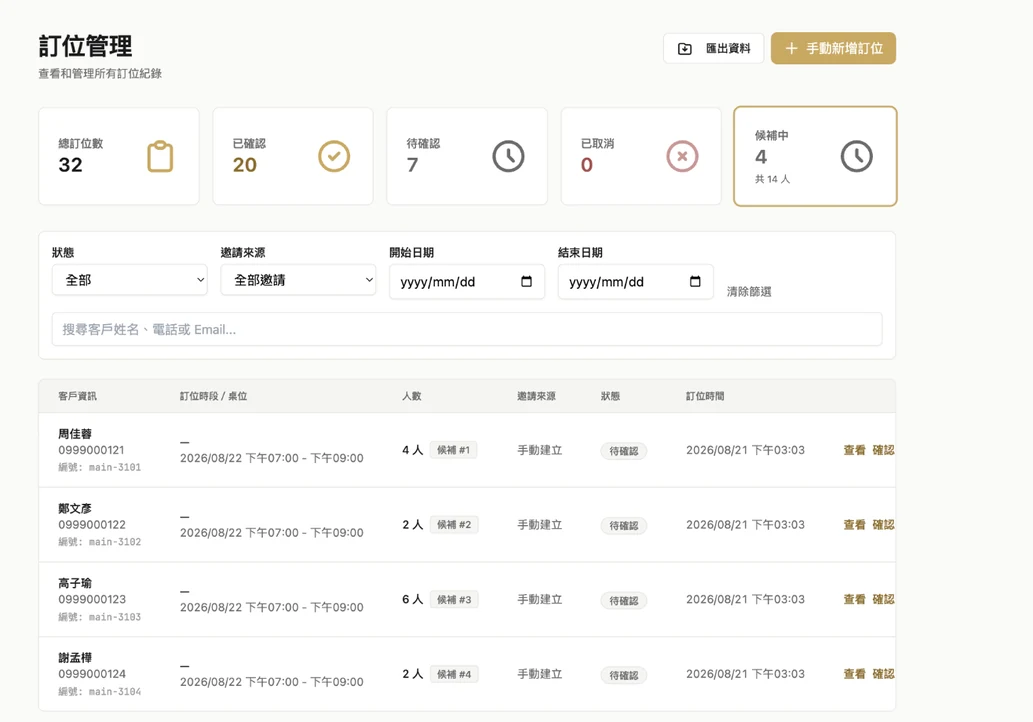Screen dimensions: 1033x722
Task: Select the 已取消 0 stat card
Action: point(641,156)
